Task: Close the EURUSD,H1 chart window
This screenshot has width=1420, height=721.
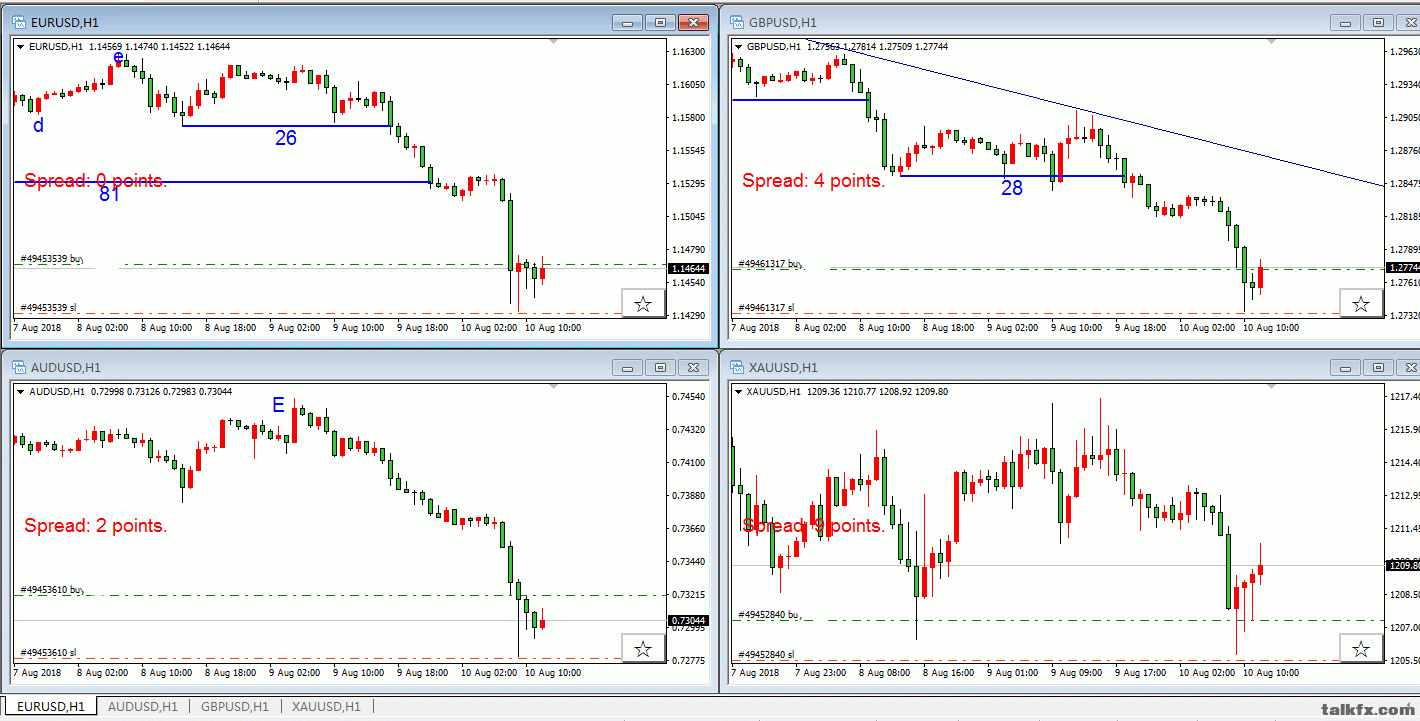Action: click(693, 22)
